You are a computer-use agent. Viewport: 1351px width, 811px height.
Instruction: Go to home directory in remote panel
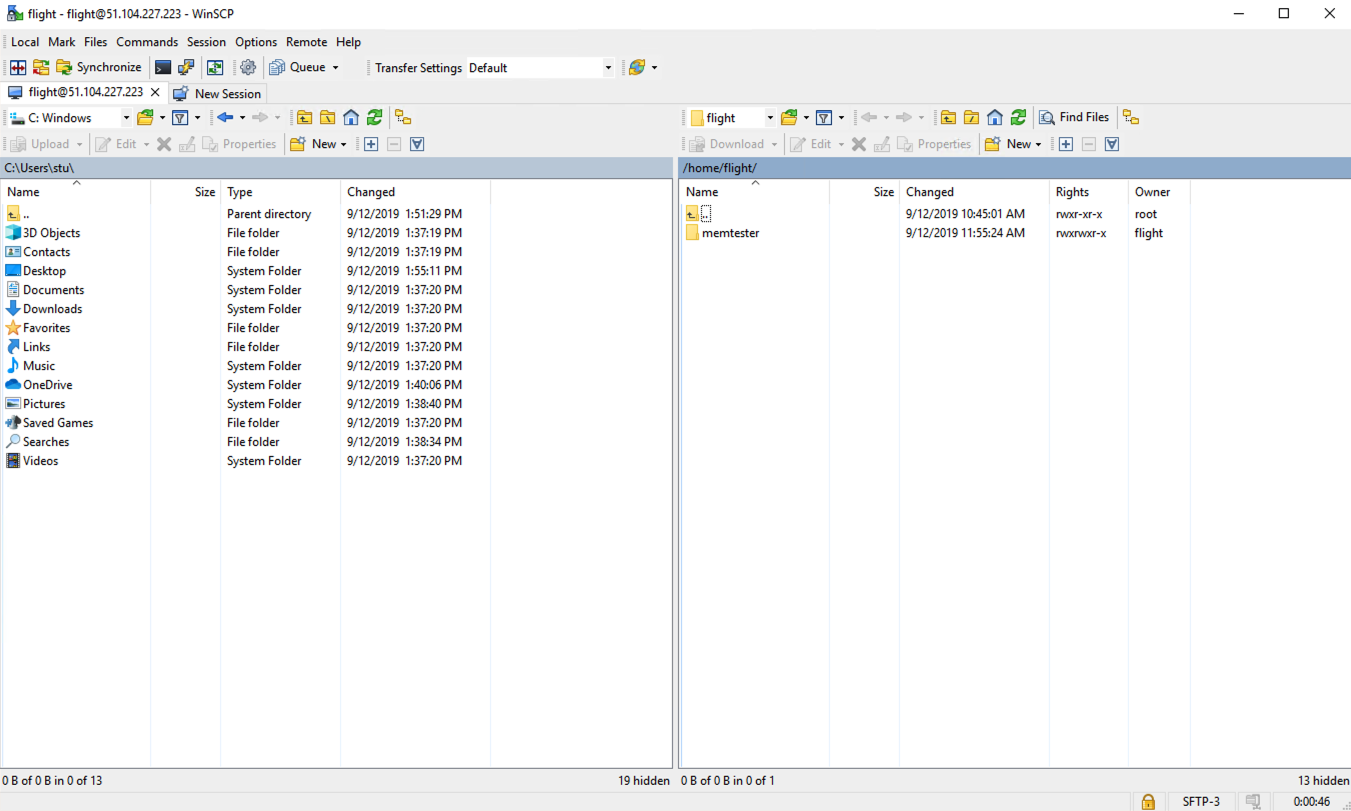995,118
